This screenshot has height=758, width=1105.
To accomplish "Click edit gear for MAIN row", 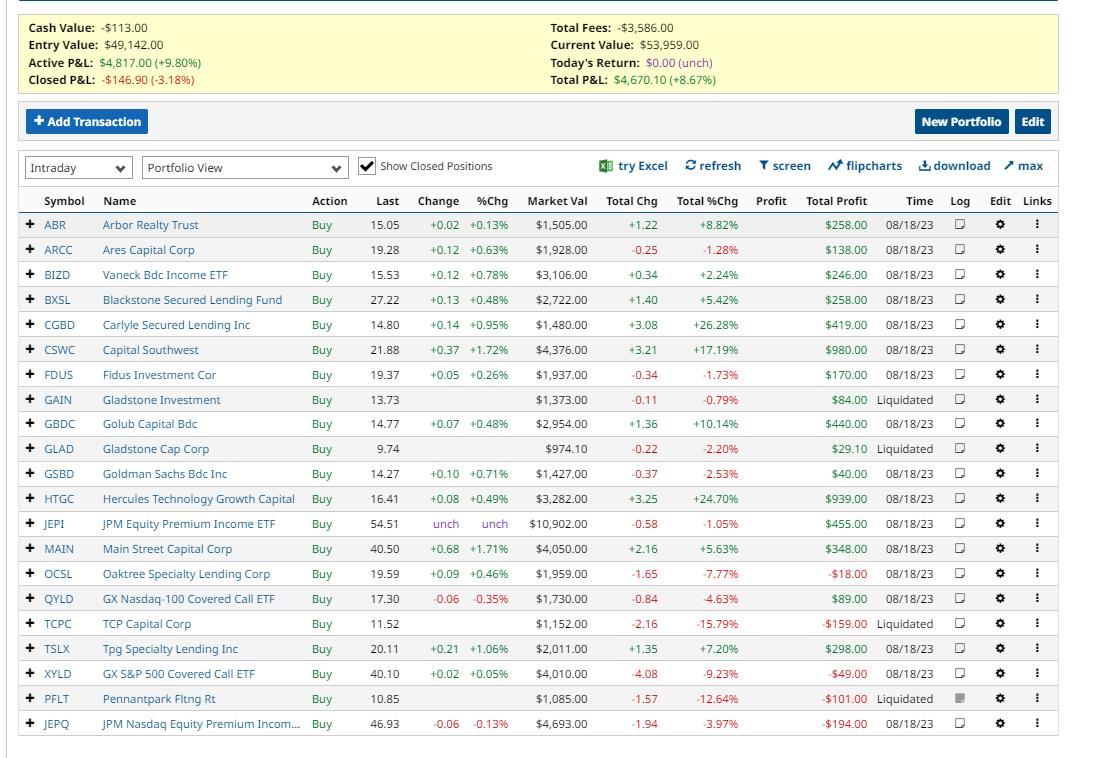I will [x=1000, y=548].
